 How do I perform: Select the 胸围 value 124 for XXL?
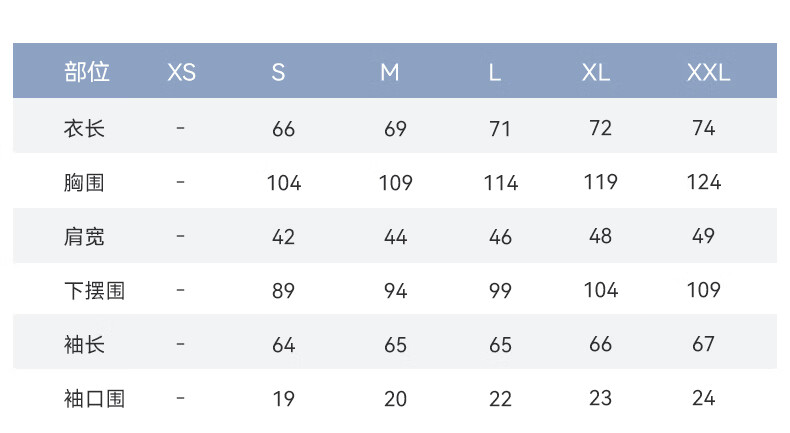click(x=703, y=182)
